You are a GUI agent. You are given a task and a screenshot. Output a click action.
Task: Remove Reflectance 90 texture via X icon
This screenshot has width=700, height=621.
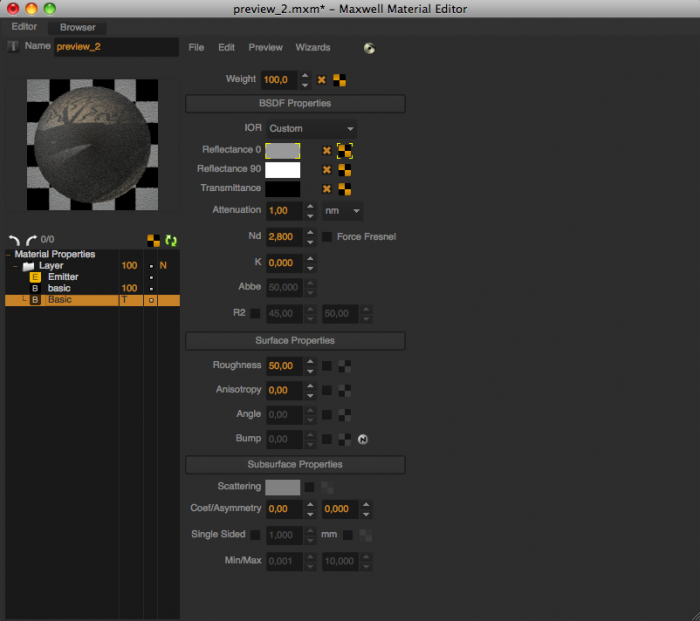click(x=327, y=170)
